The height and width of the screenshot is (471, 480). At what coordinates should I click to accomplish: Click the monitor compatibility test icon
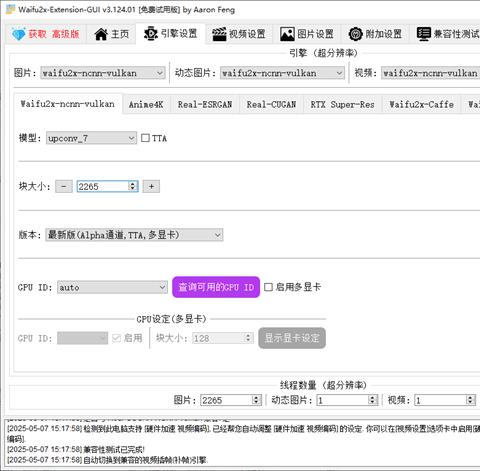[424, 34]
